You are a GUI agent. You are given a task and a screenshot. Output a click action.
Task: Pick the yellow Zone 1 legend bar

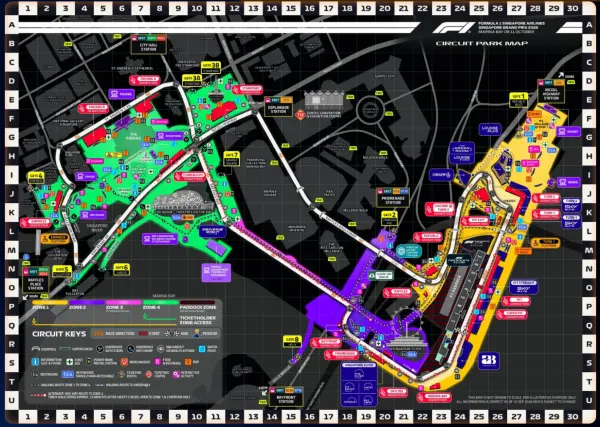click(x=50, y=302)
